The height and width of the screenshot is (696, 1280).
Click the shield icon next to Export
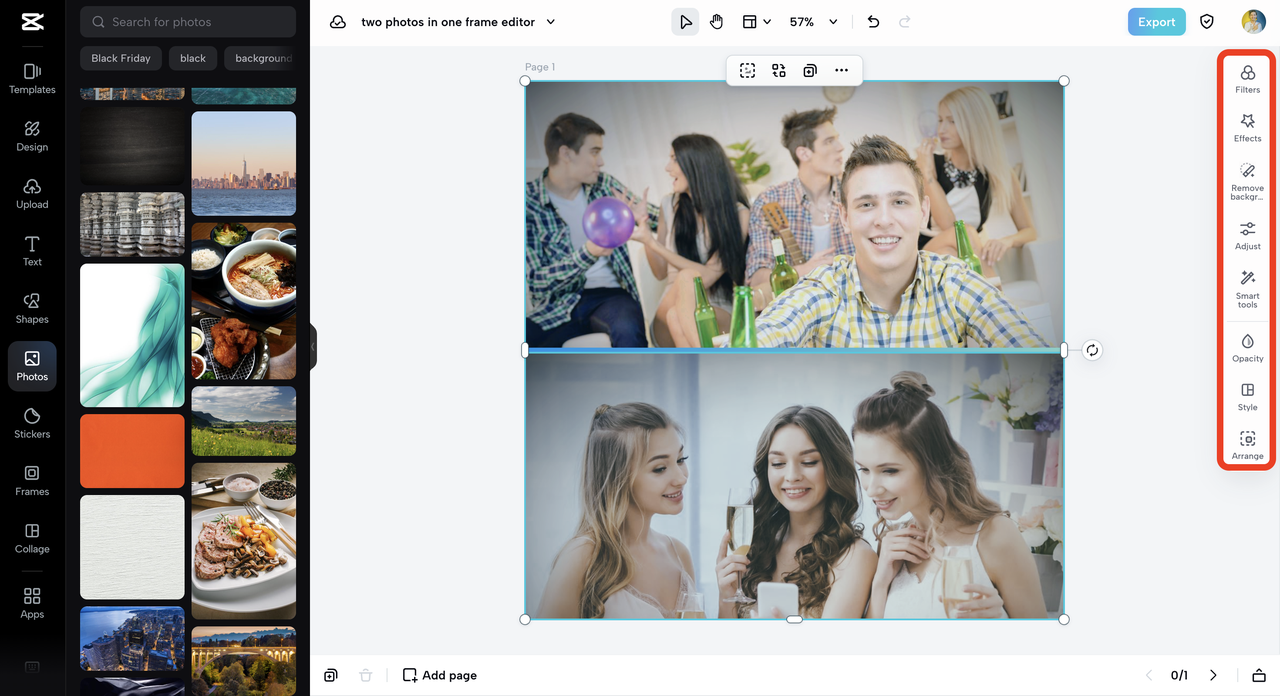(x=1207, y=22)
